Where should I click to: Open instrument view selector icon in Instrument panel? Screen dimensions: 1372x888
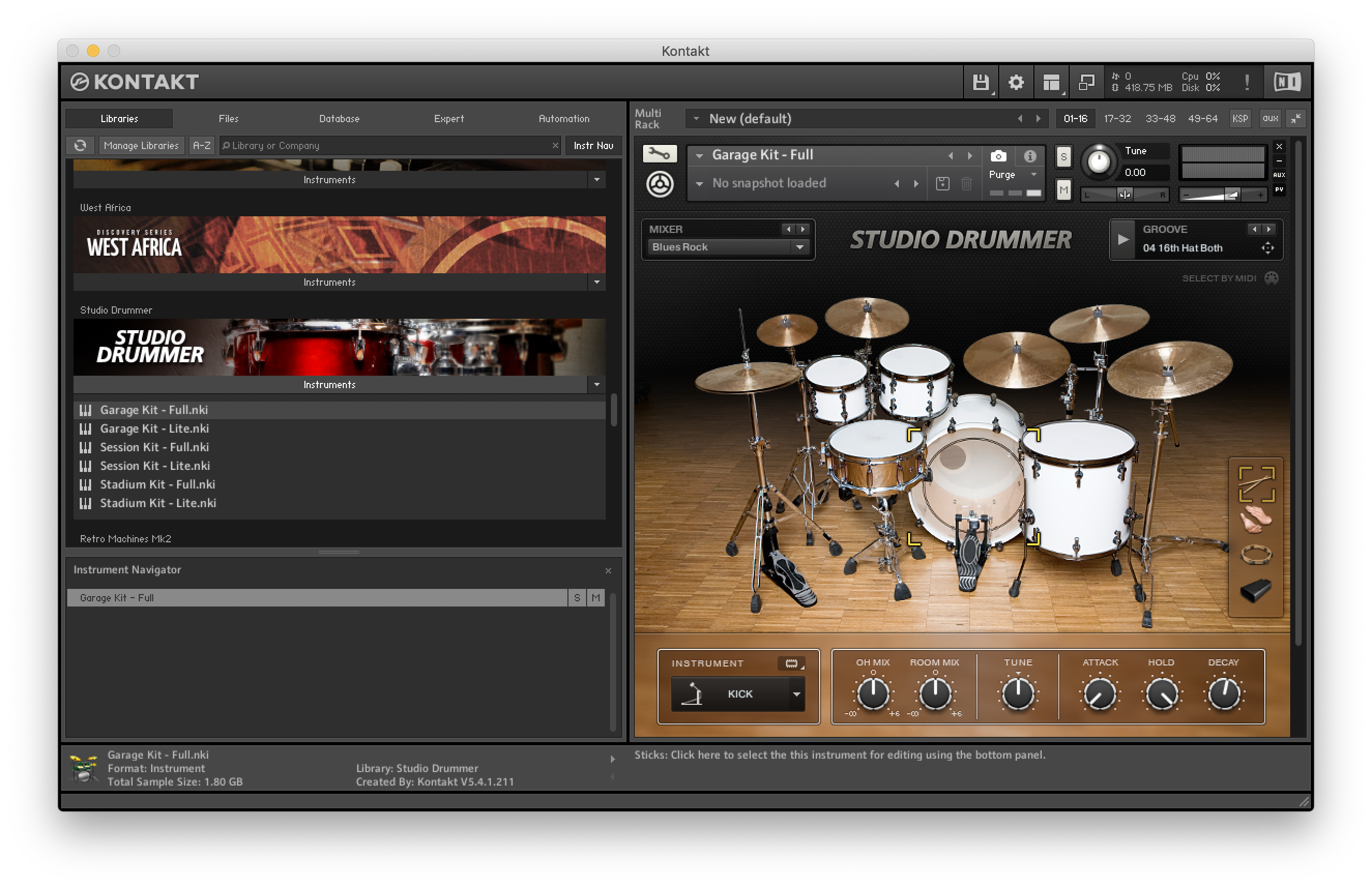click(x=792, y=663)
